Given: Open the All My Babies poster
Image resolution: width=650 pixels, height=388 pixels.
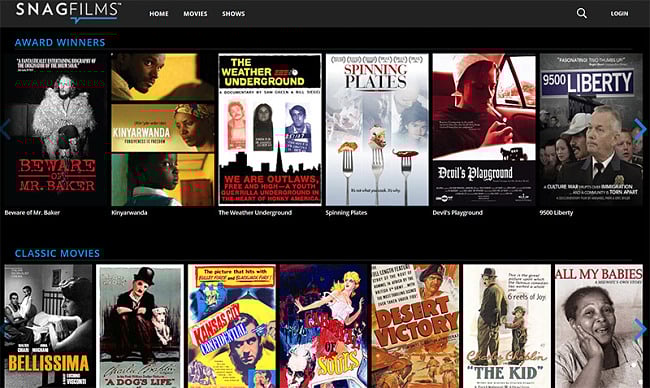Looking at the screenshot, I should click(x=599, y=326).
